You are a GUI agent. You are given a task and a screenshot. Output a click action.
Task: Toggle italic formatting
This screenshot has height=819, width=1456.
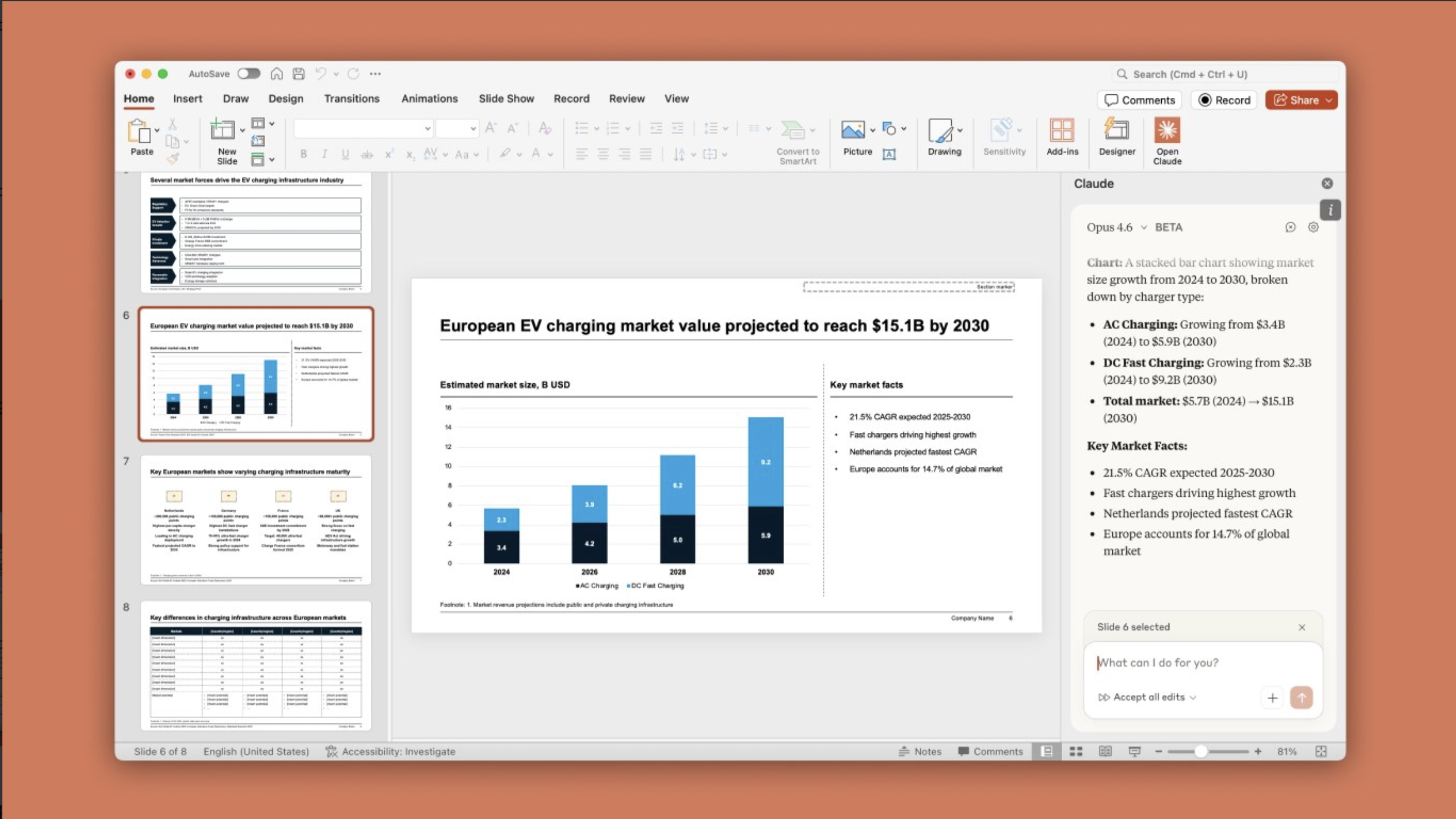pyautogui.click(x=325, y=153)
